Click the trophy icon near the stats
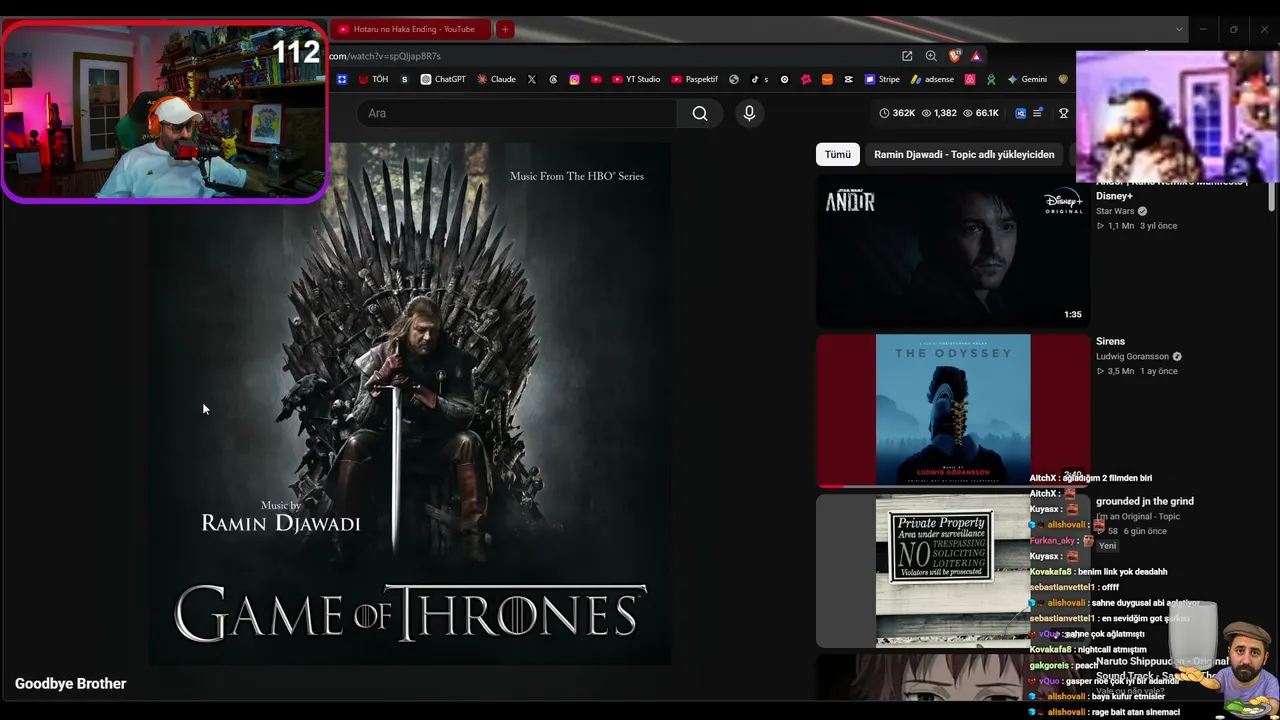 point(1063,113)
